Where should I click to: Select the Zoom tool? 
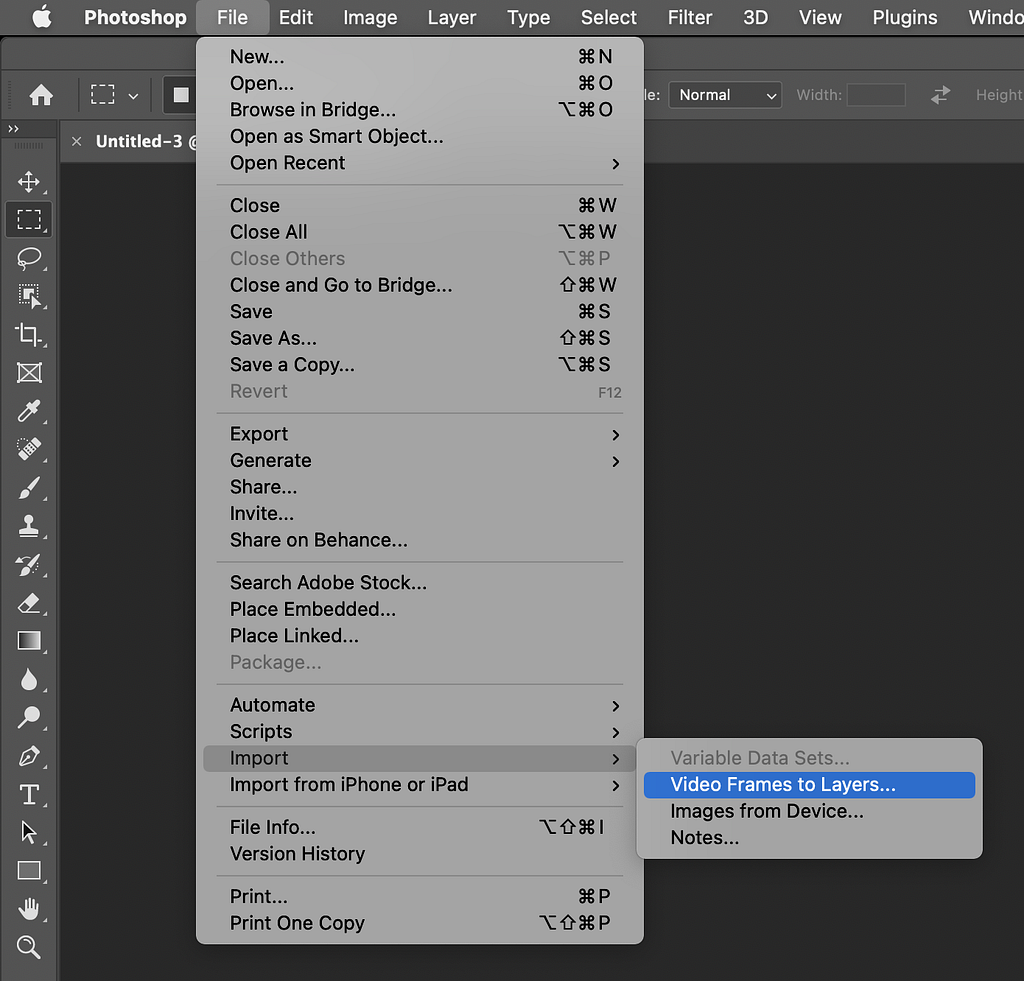(29, 947)
